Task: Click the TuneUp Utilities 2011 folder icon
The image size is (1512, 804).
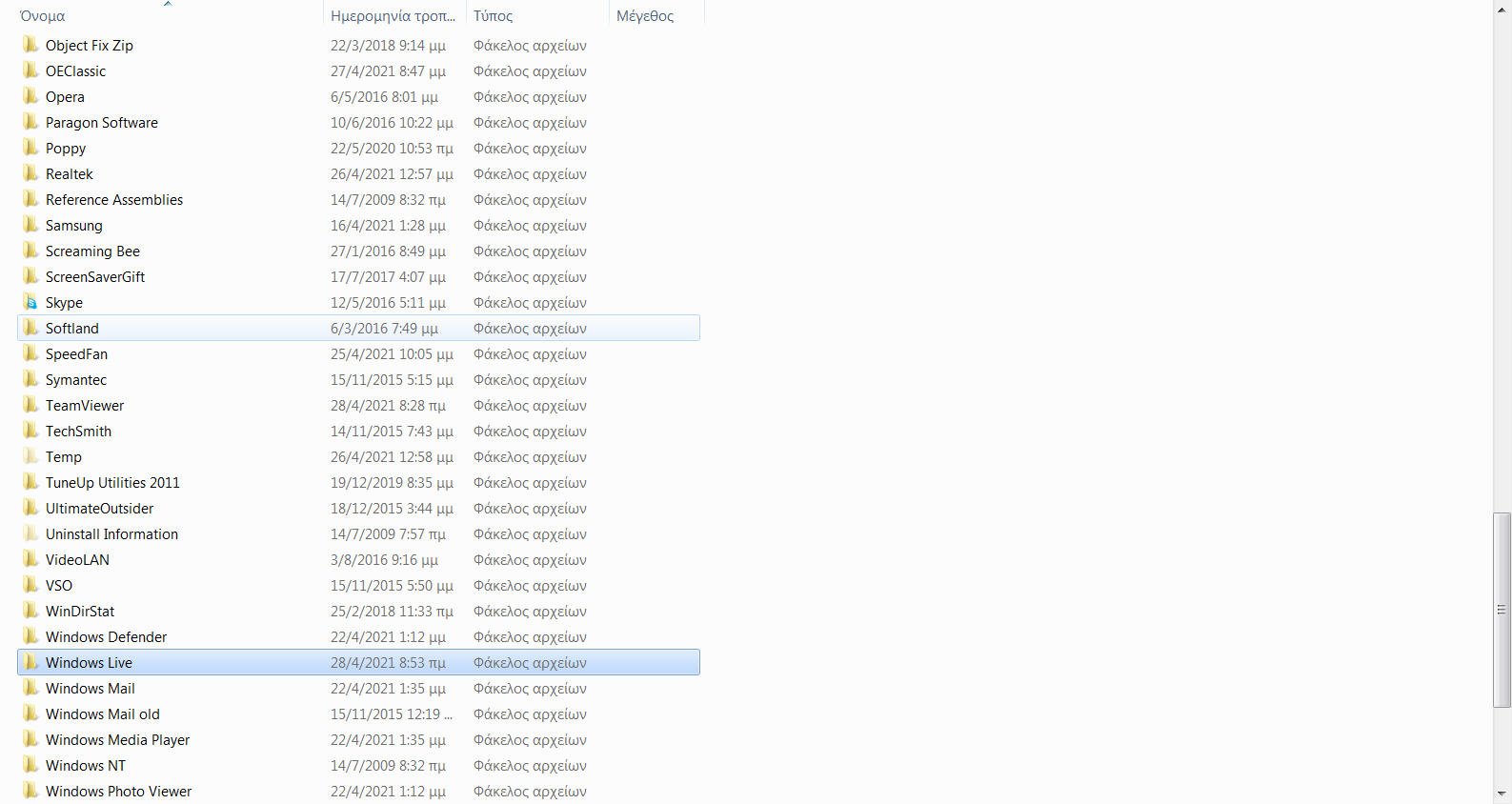Action: 31,482
